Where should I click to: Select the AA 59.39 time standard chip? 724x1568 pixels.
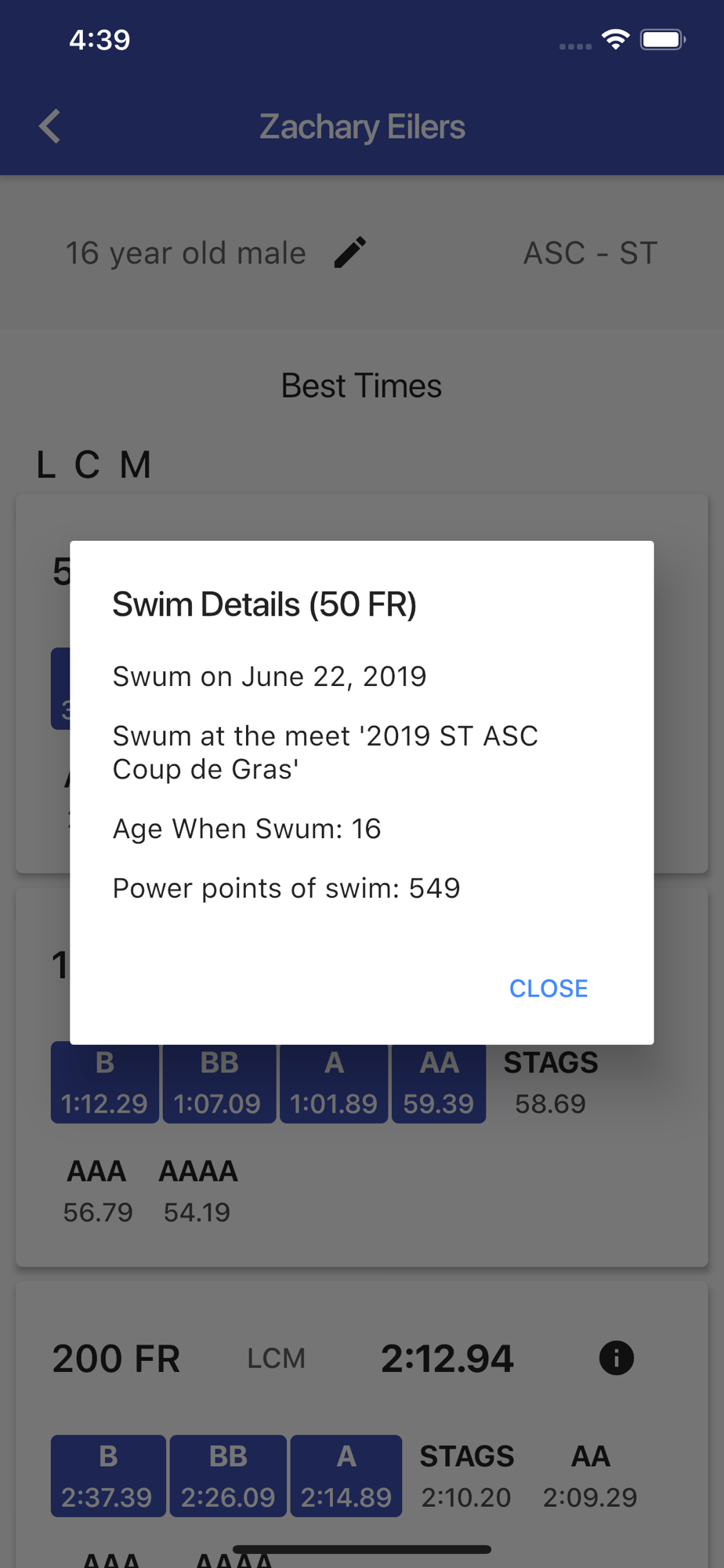439,1083
